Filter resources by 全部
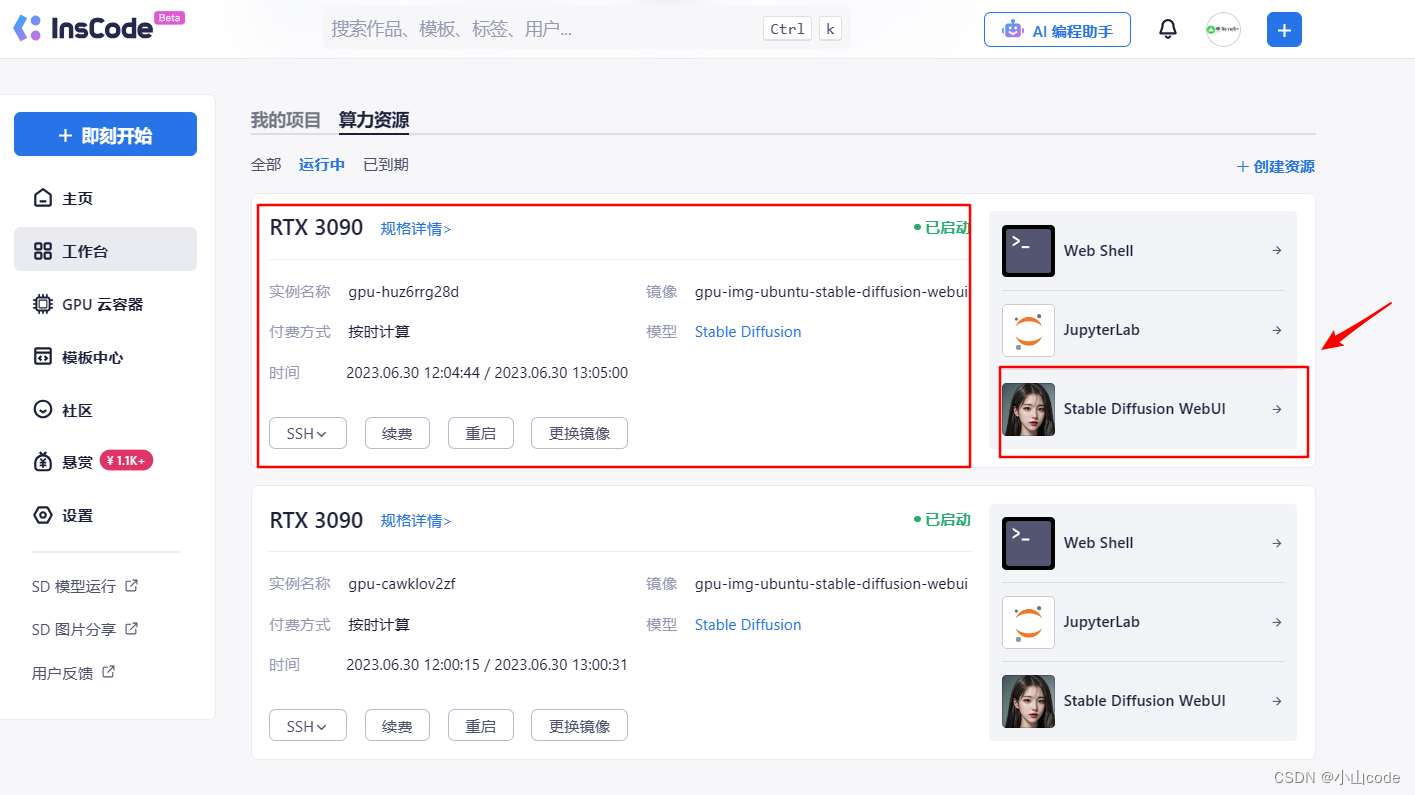The width and height of the screenshot is (1415, 795). pos(266,165)
